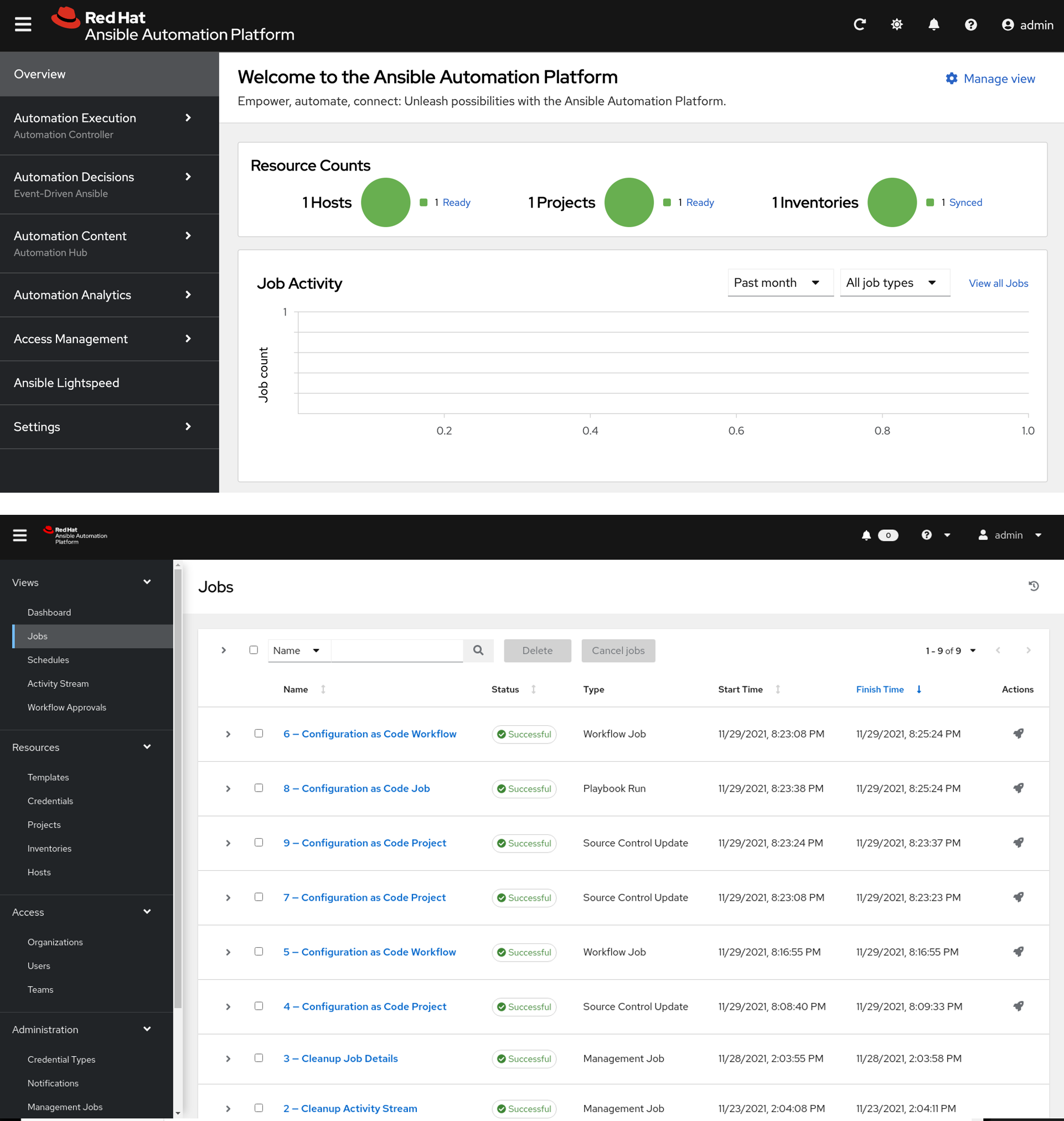Click the search magnifier icon in Jobs toolbar
1064x1121 pixels.
[x=478, y=650]
